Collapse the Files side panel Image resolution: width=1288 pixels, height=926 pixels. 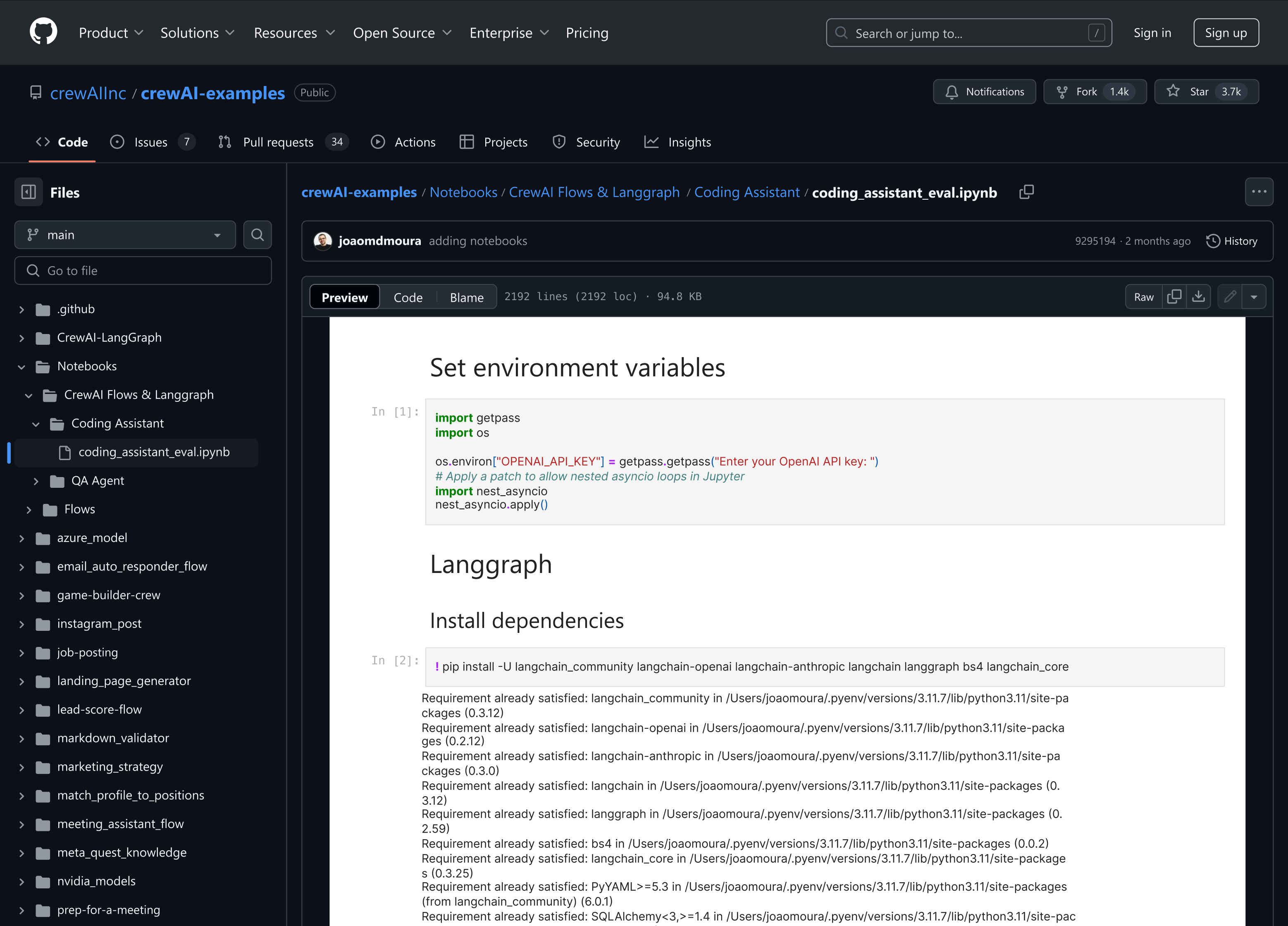point(29,193)
